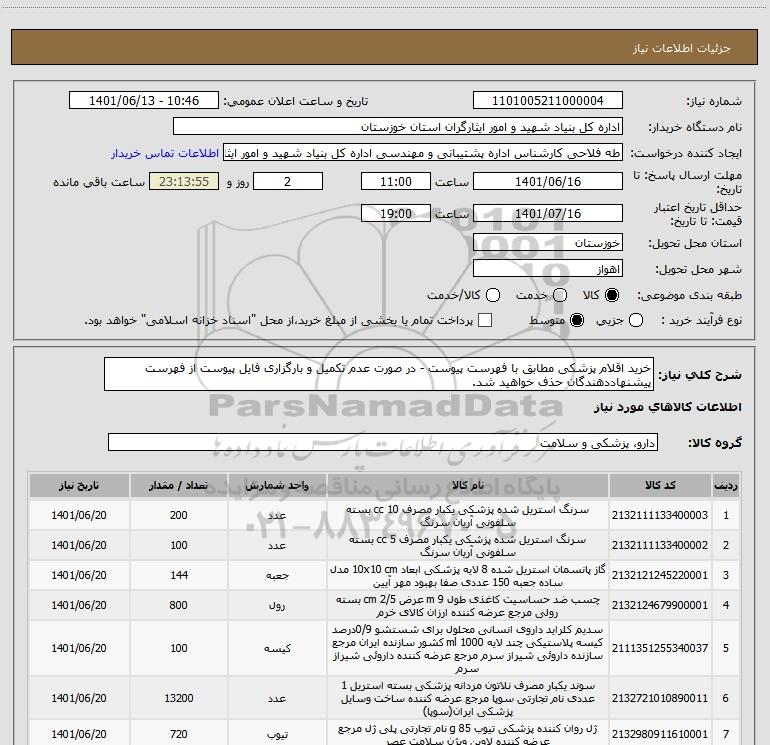Select the خدمت radio button
This screenshot has width=770, height=745.
pyautogui.click(x=560, y=295)
